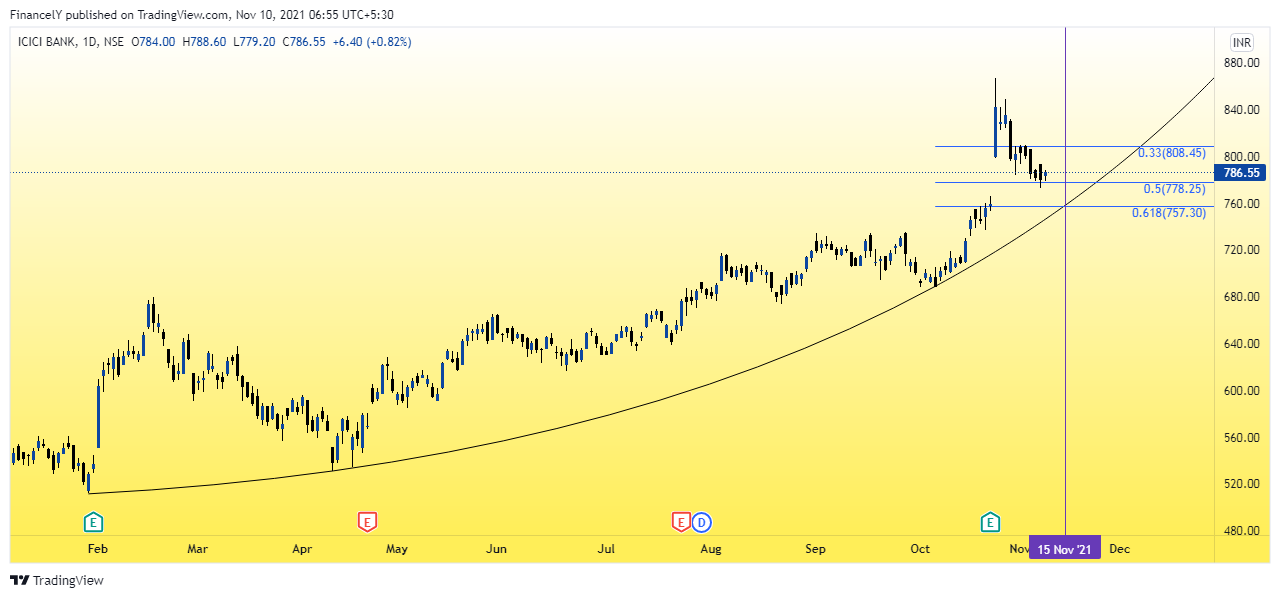Viewport: 1280px width, 598px height.
Task: Click the 680.00 price axis label
Action: pos(1240,297)
